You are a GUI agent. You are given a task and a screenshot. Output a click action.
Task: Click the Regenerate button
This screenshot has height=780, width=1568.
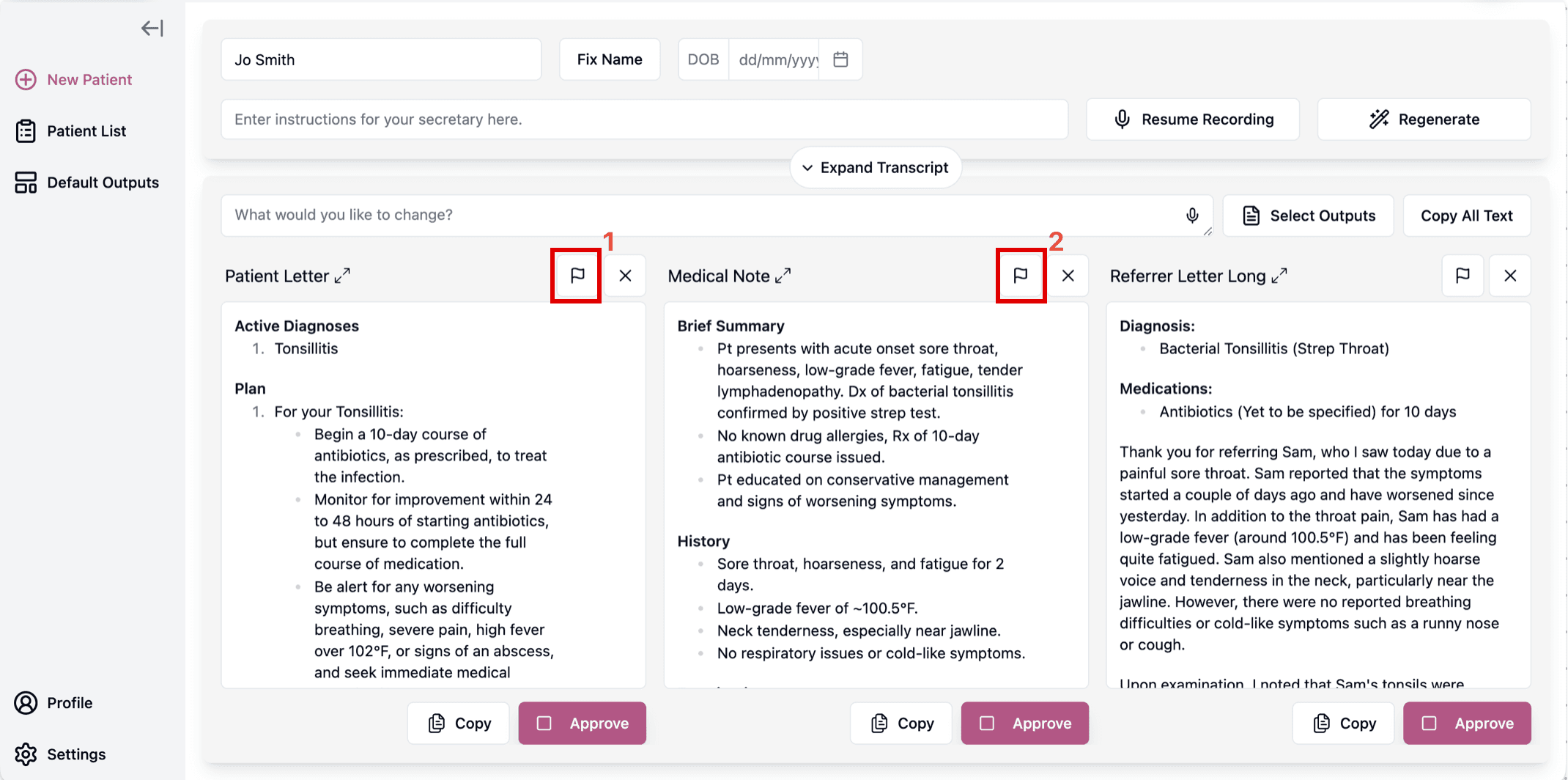[1424, 119]
